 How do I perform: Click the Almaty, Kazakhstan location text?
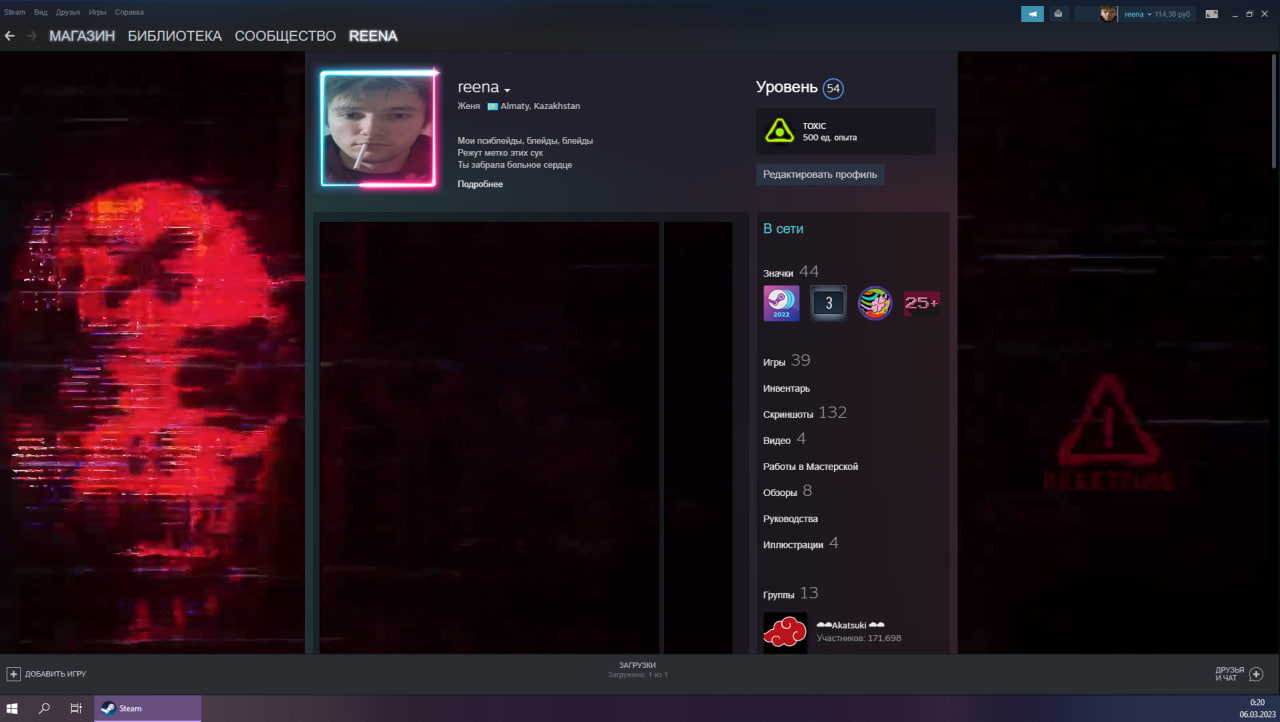click(x=540, y=106)
